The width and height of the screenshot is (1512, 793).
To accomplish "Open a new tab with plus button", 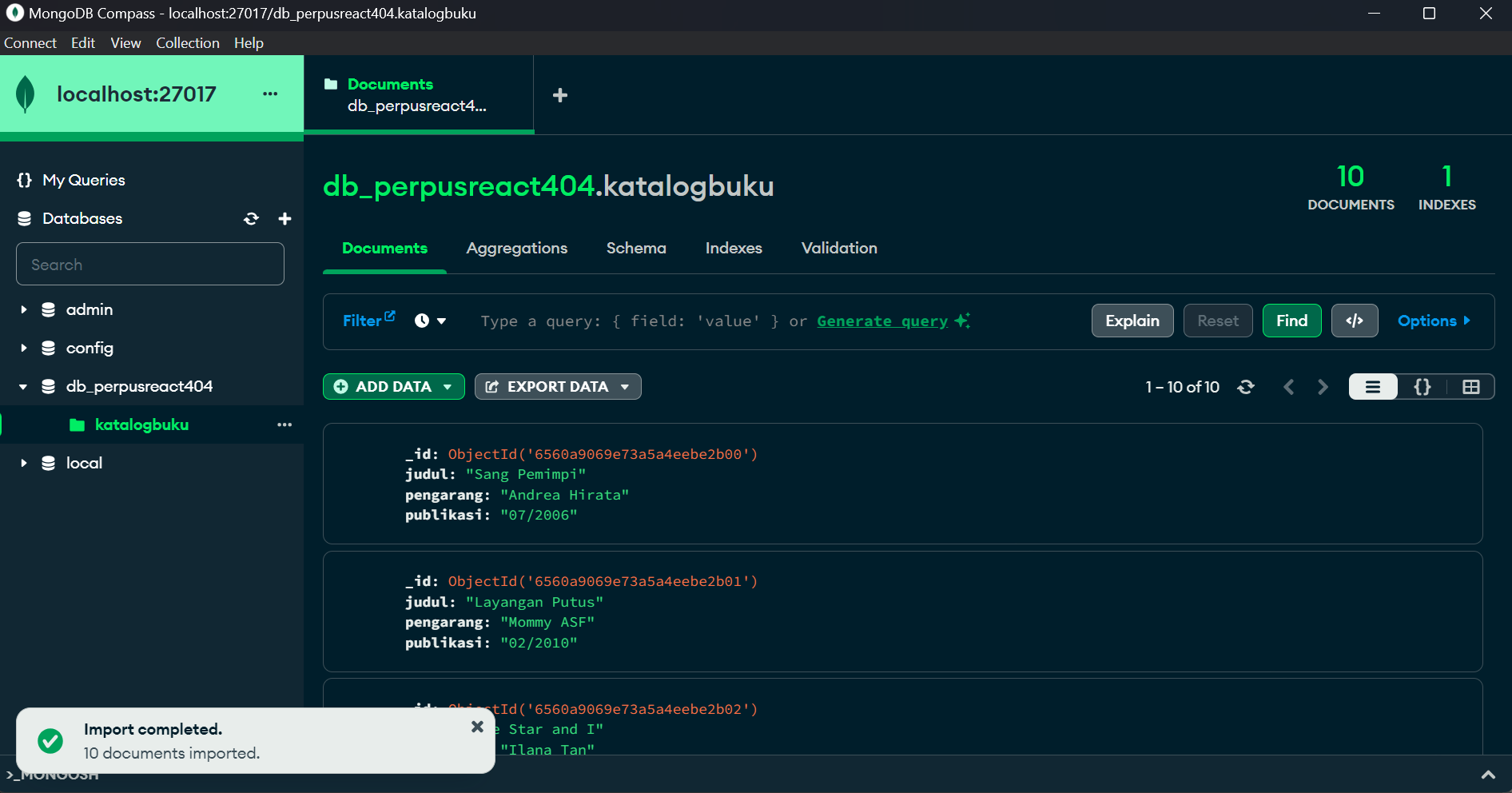I will (x=560, y=95).
